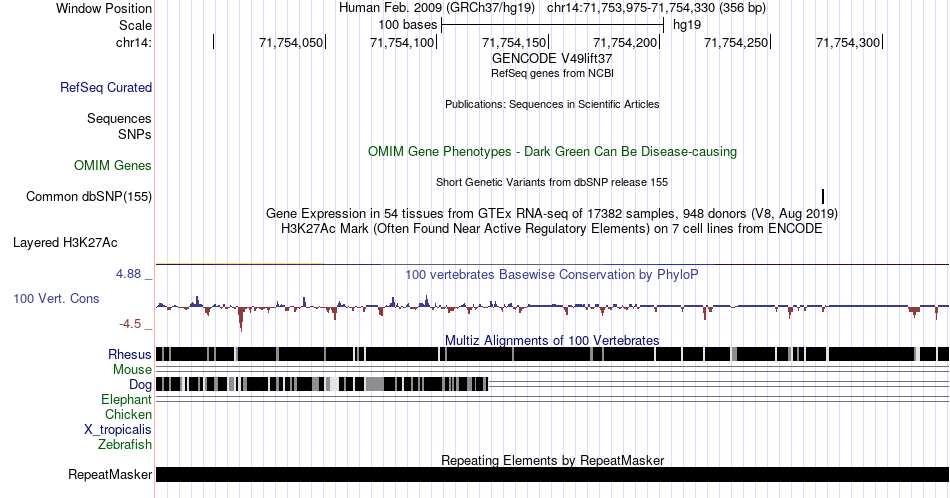Click the OMIM Gene Phenotypes track title
Viewport: 950px width, 498px height.
[552, 151]
